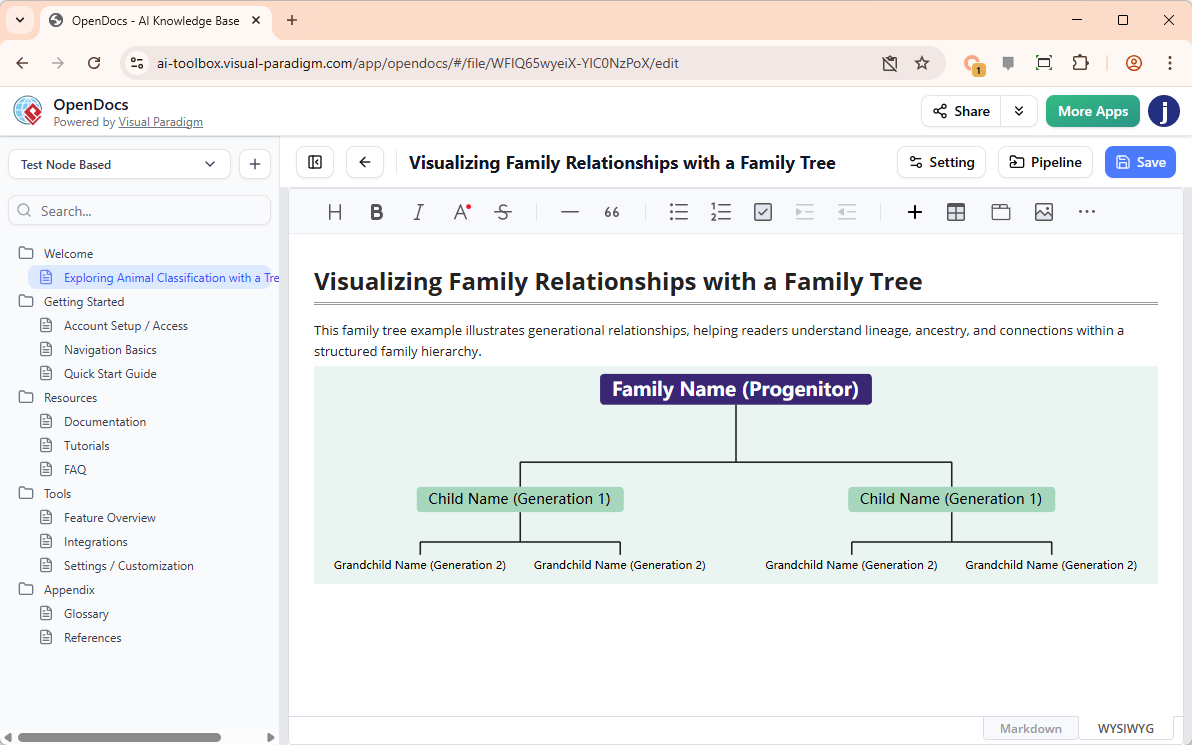Insert a task checkbox list

(763, 212)
